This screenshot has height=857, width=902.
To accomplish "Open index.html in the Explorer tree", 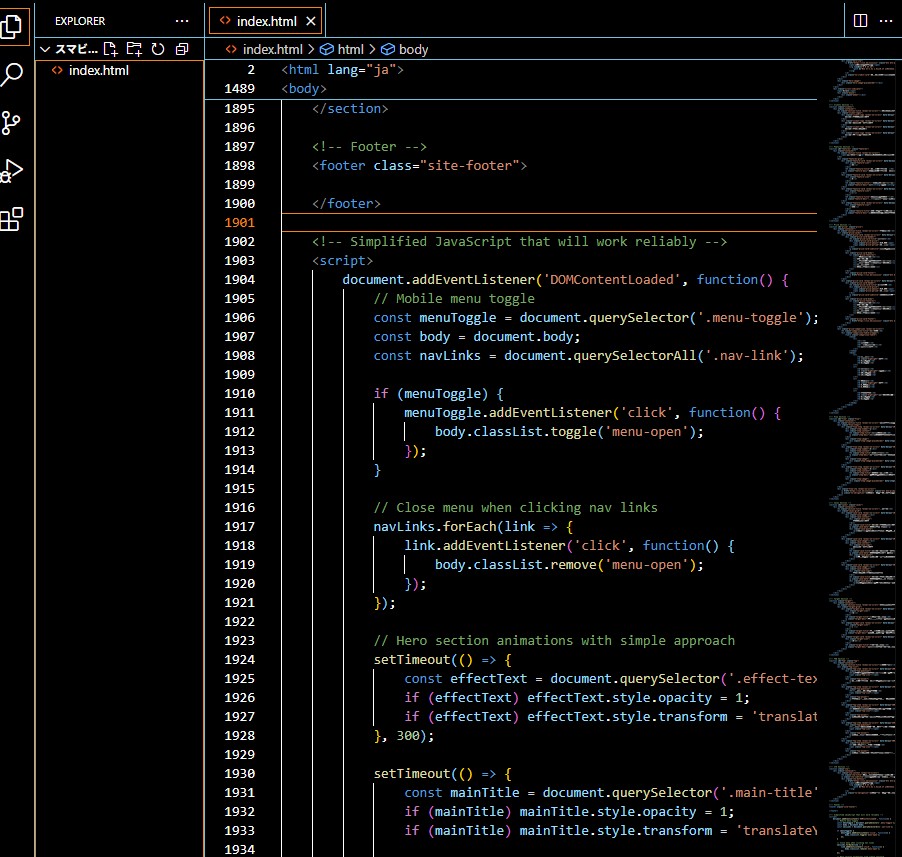I will tap(98, 71).
